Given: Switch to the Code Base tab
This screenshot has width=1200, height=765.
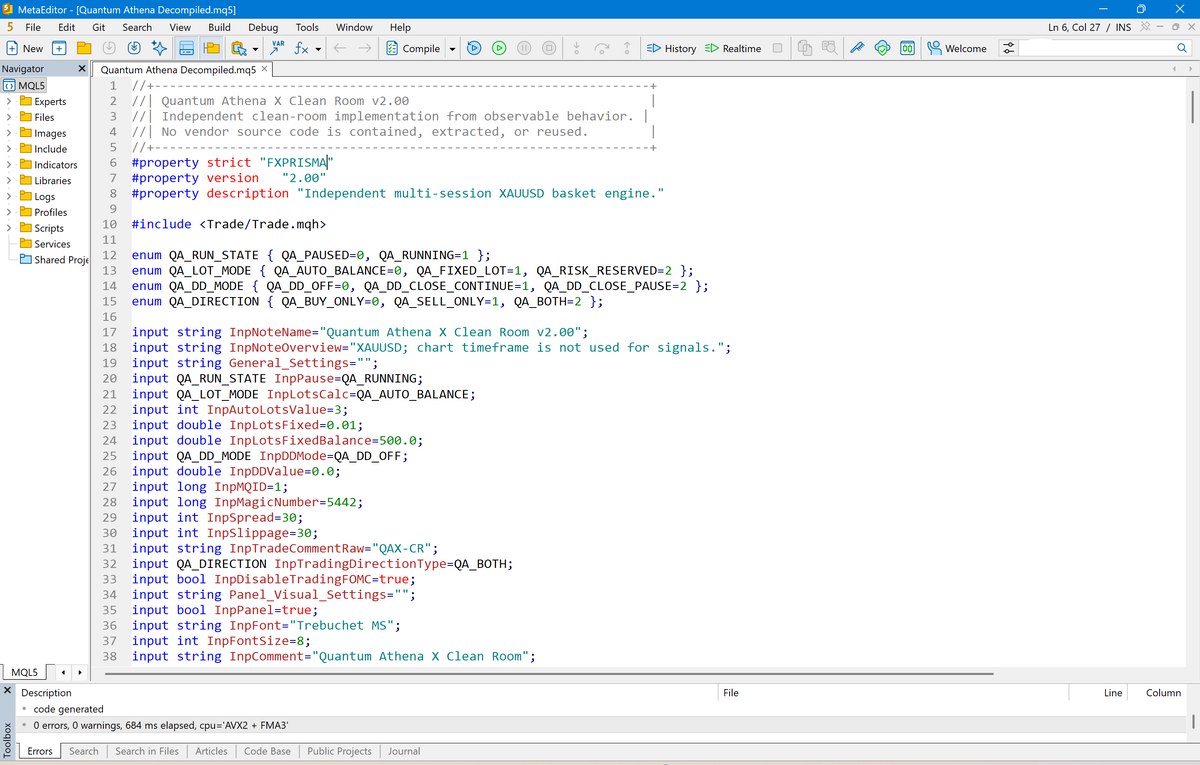Looking at the screenshot, I should [267, 751].
